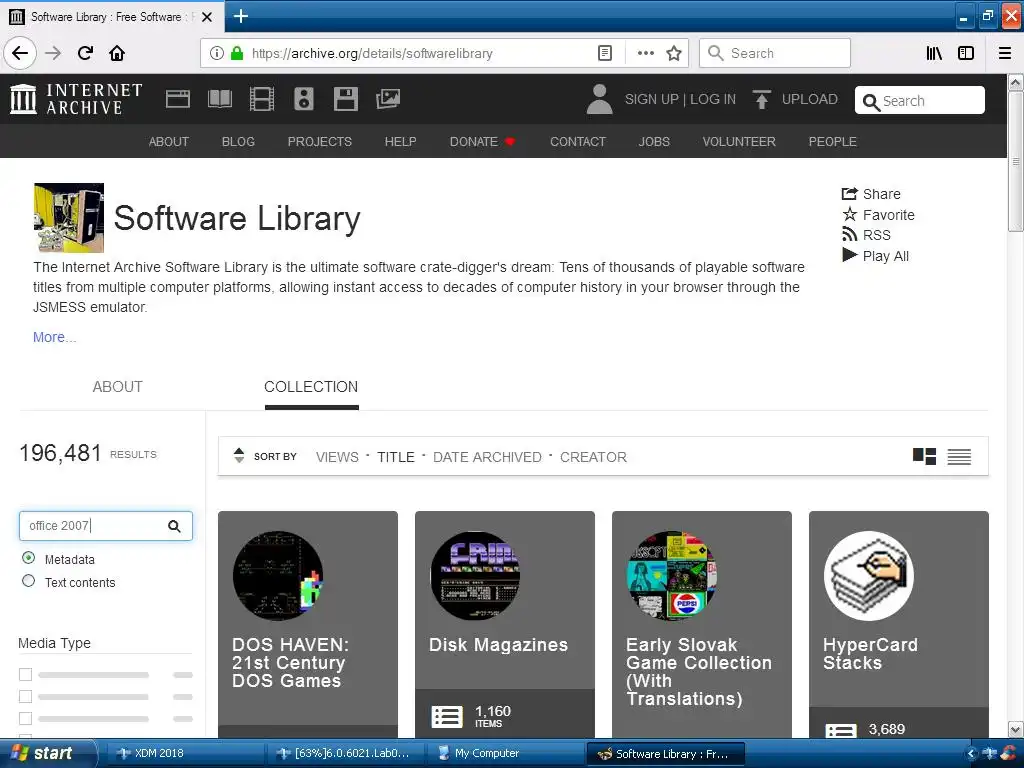1024x768 pixels.
Task: Click the LOG IN link
Action: pyautogui.click(x=712, y=99)
